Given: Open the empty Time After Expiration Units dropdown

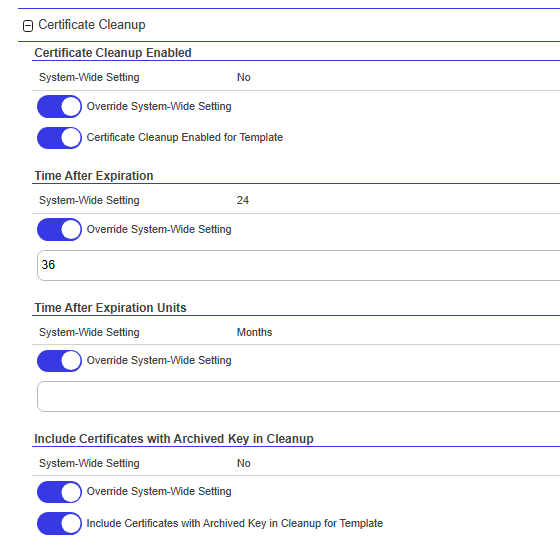Looking at the screenshot, I should pyautogui.click(x=299, y=397).
